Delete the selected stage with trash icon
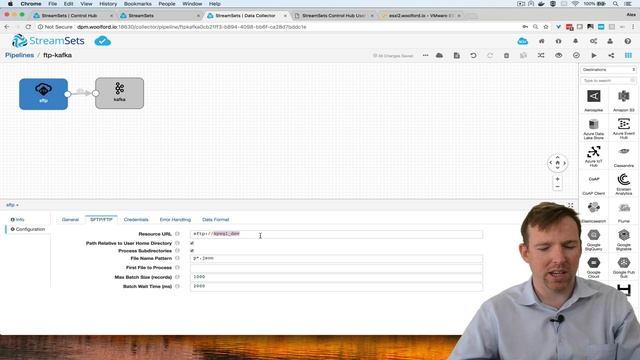Viewport: 640px width, 360px height. pos(506,56)
